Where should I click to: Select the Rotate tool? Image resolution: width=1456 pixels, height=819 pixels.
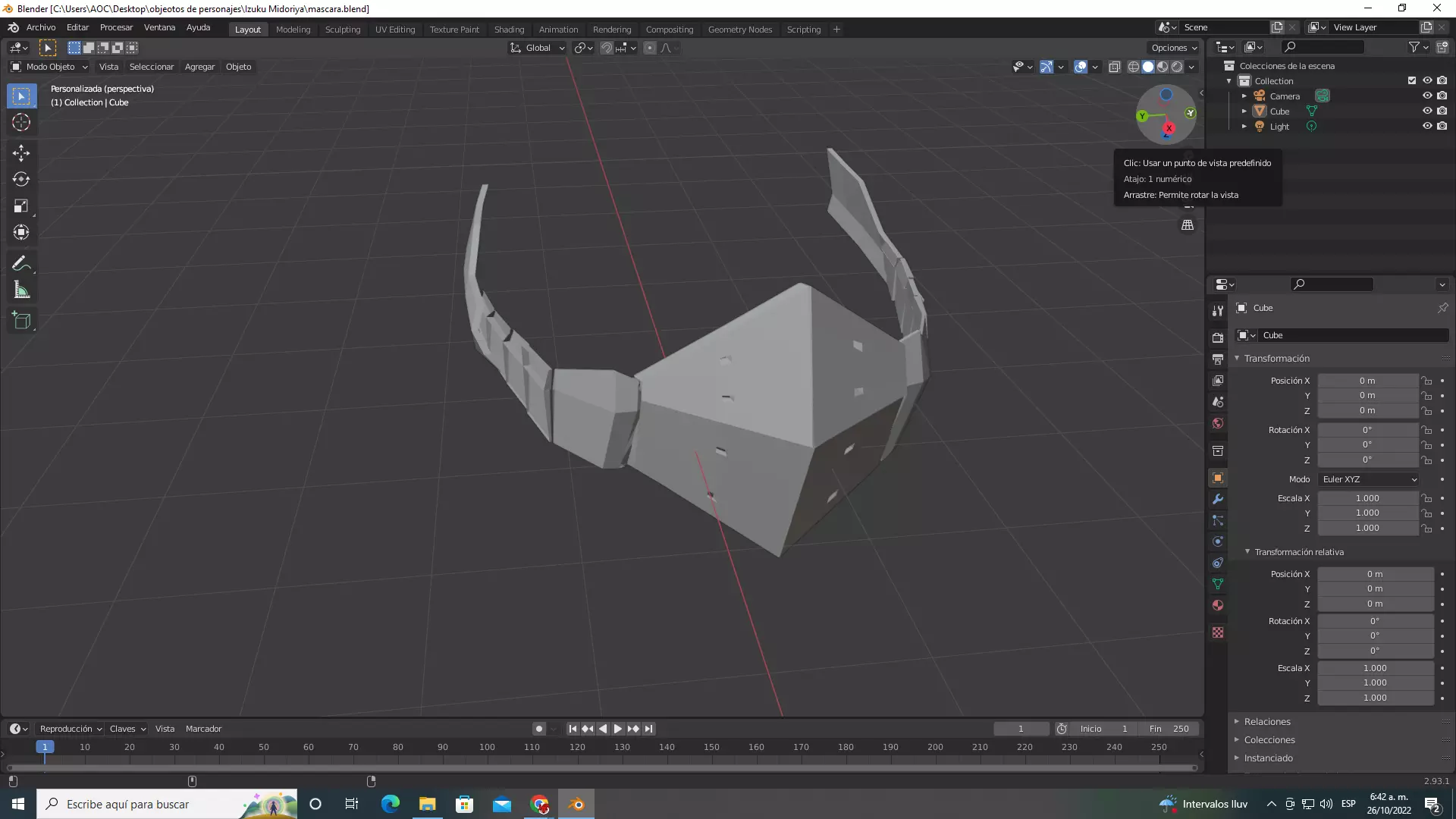pos(21,179)
